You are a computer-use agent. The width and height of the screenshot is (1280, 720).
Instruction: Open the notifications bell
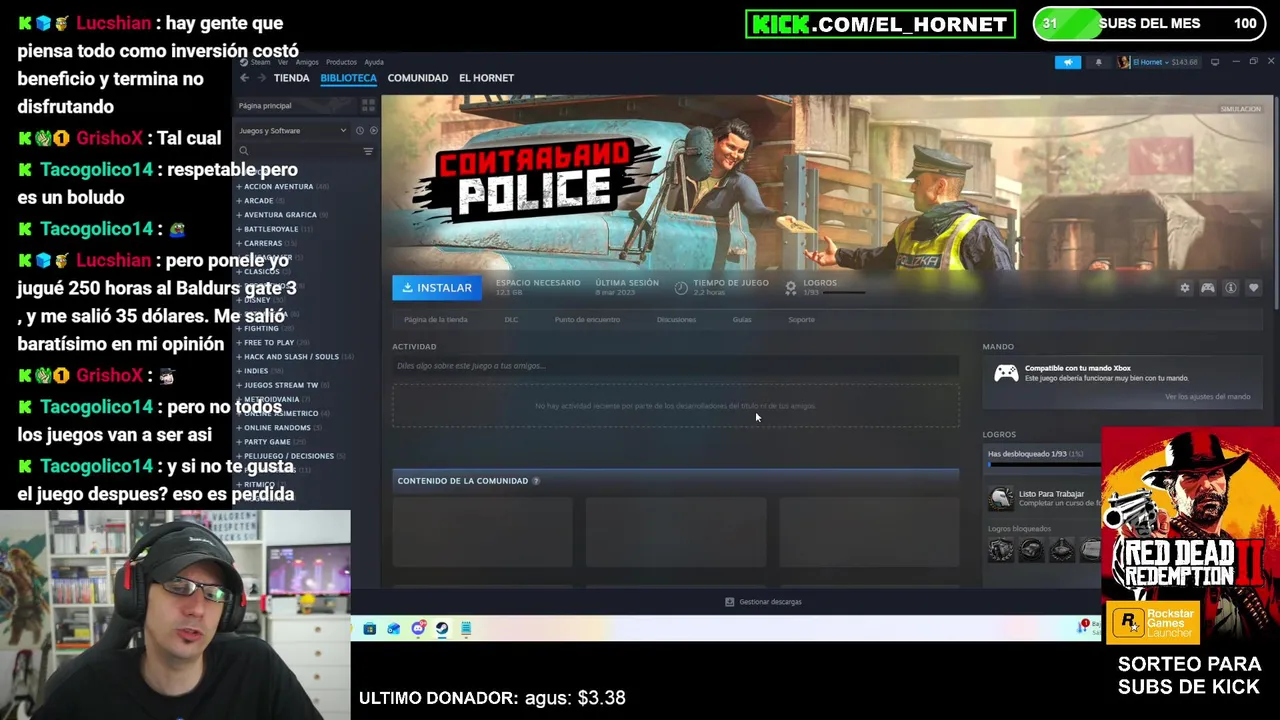[x=1098, y=62]
